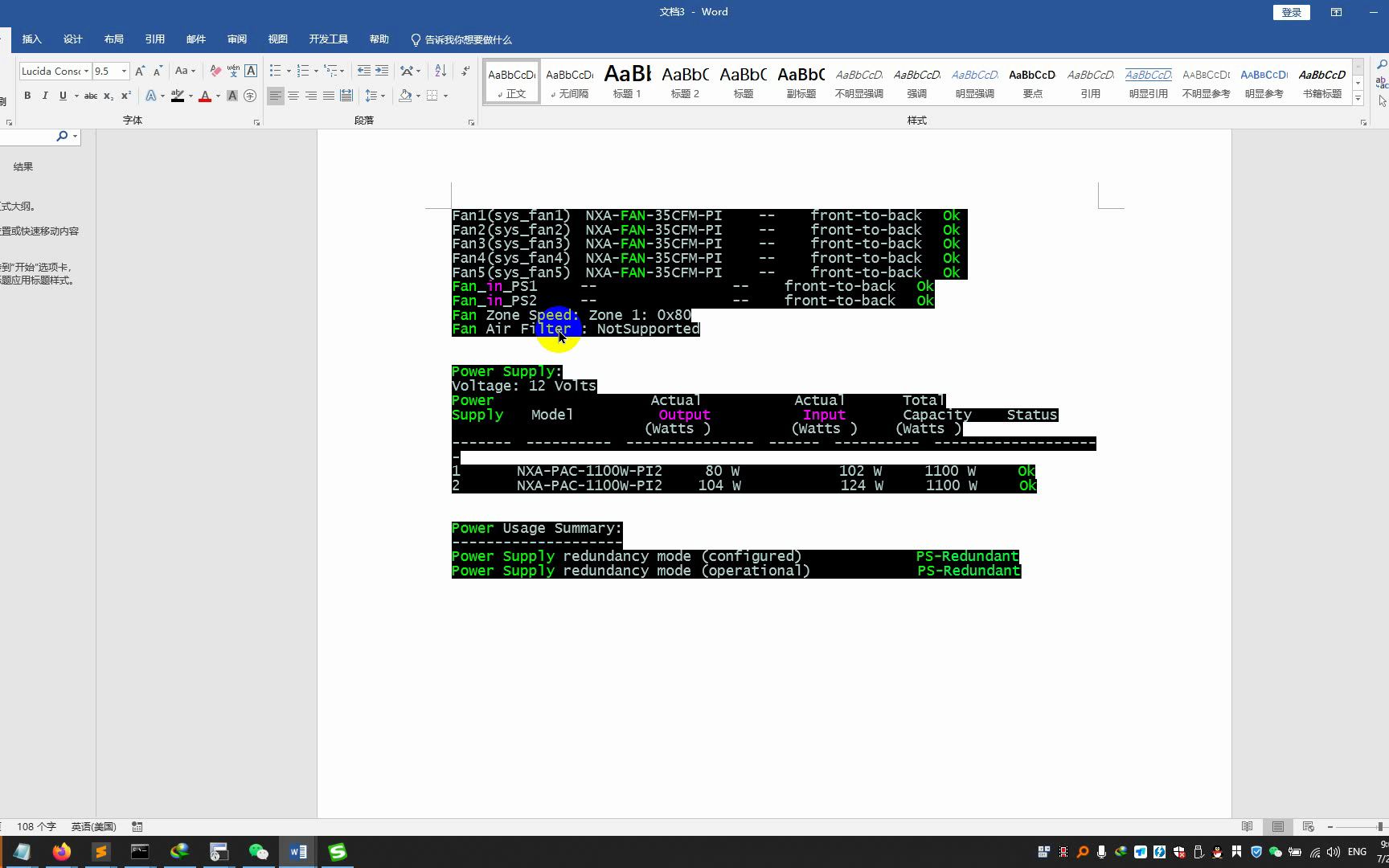The image size is (1389, 868).
Task: Click 告诉我你想要做什么 search box
Action: tap(461, 39)
